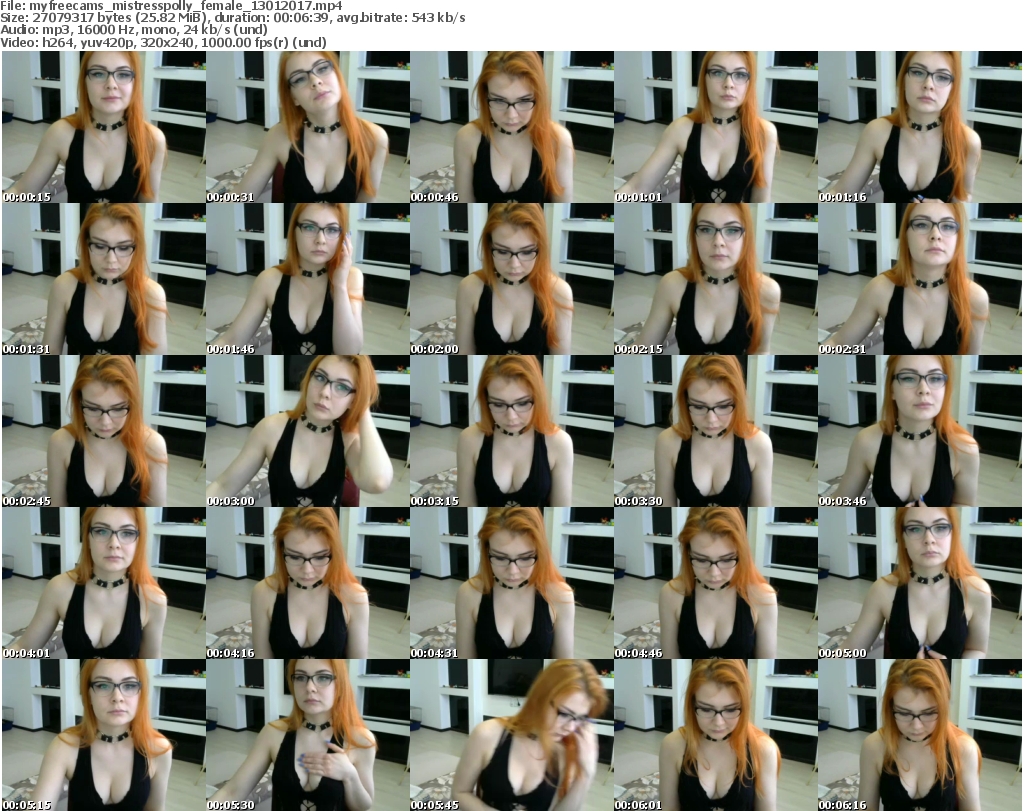Viewport: 1024px width, 811px height.
Task: Pick the thumbnail frame stamped 00:04:16
Action: (308, 583)
